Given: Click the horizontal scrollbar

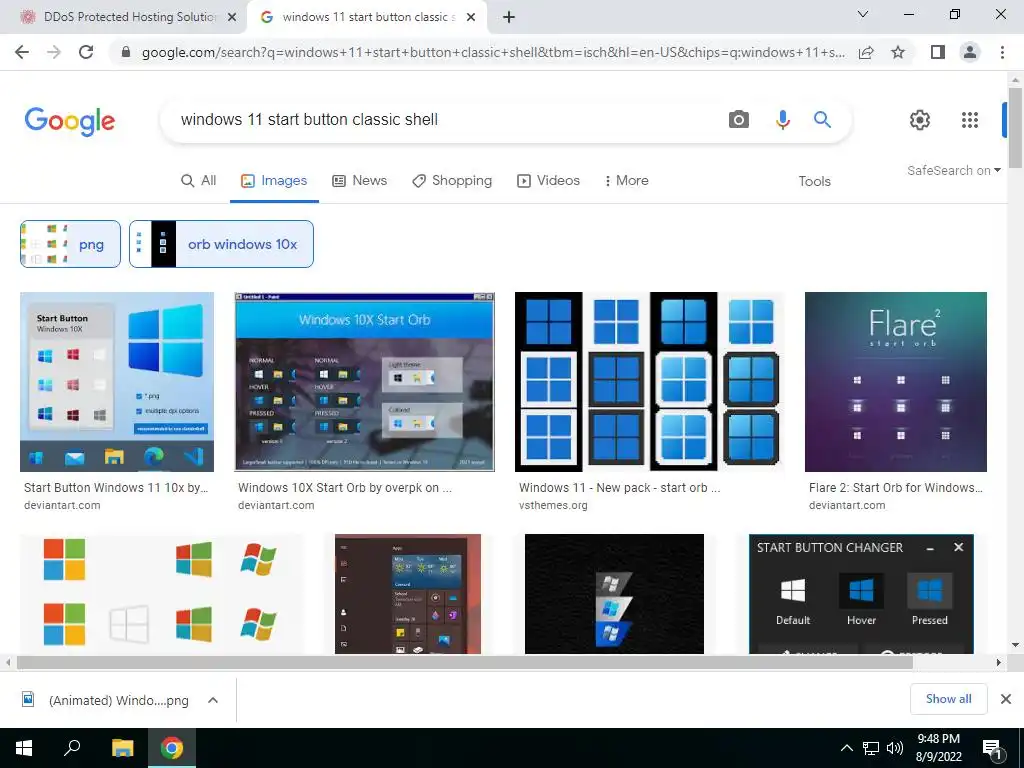Looking at the screenshot, I should point(464,663).
